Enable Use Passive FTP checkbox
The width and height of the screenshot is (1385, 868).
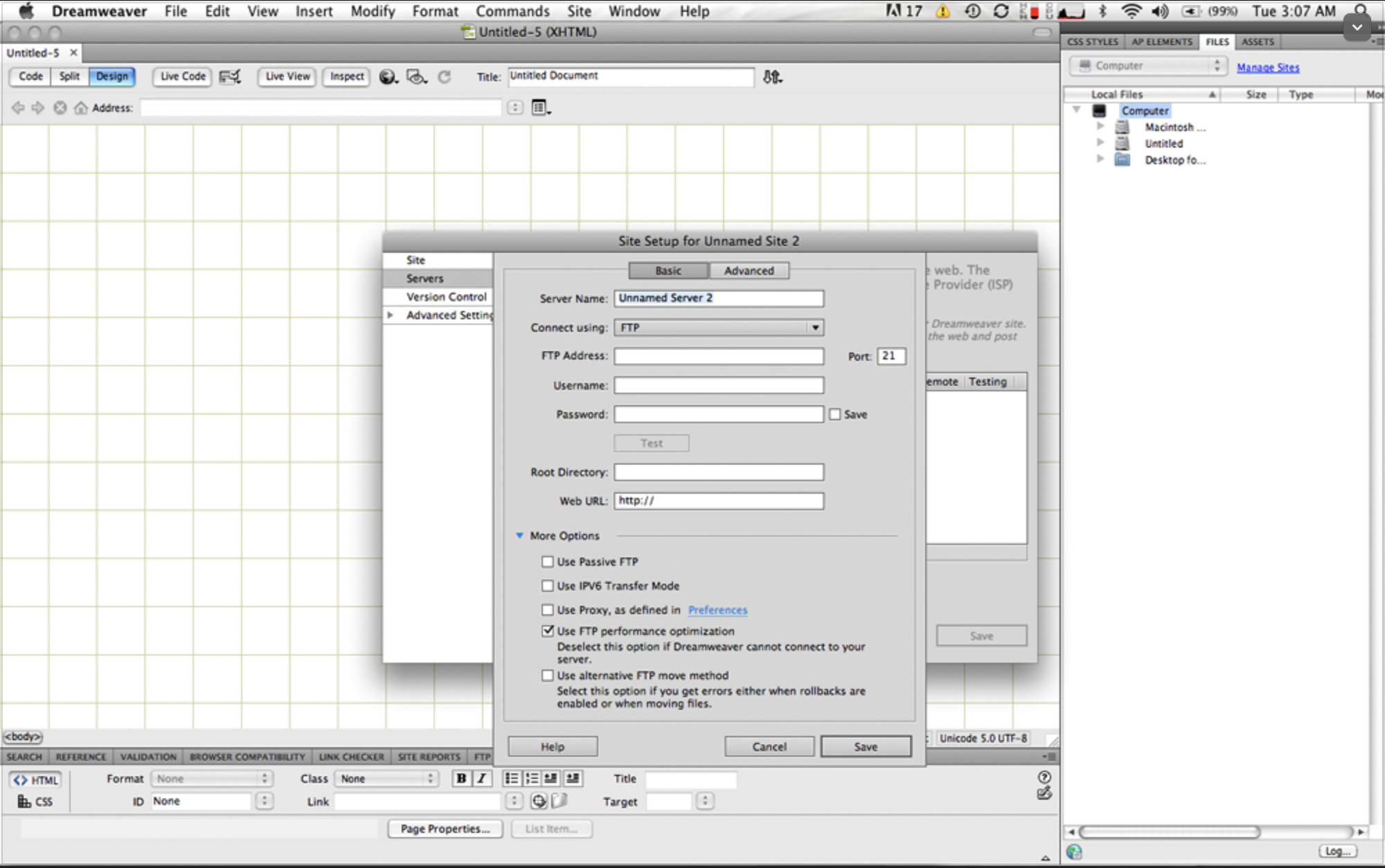548,562
